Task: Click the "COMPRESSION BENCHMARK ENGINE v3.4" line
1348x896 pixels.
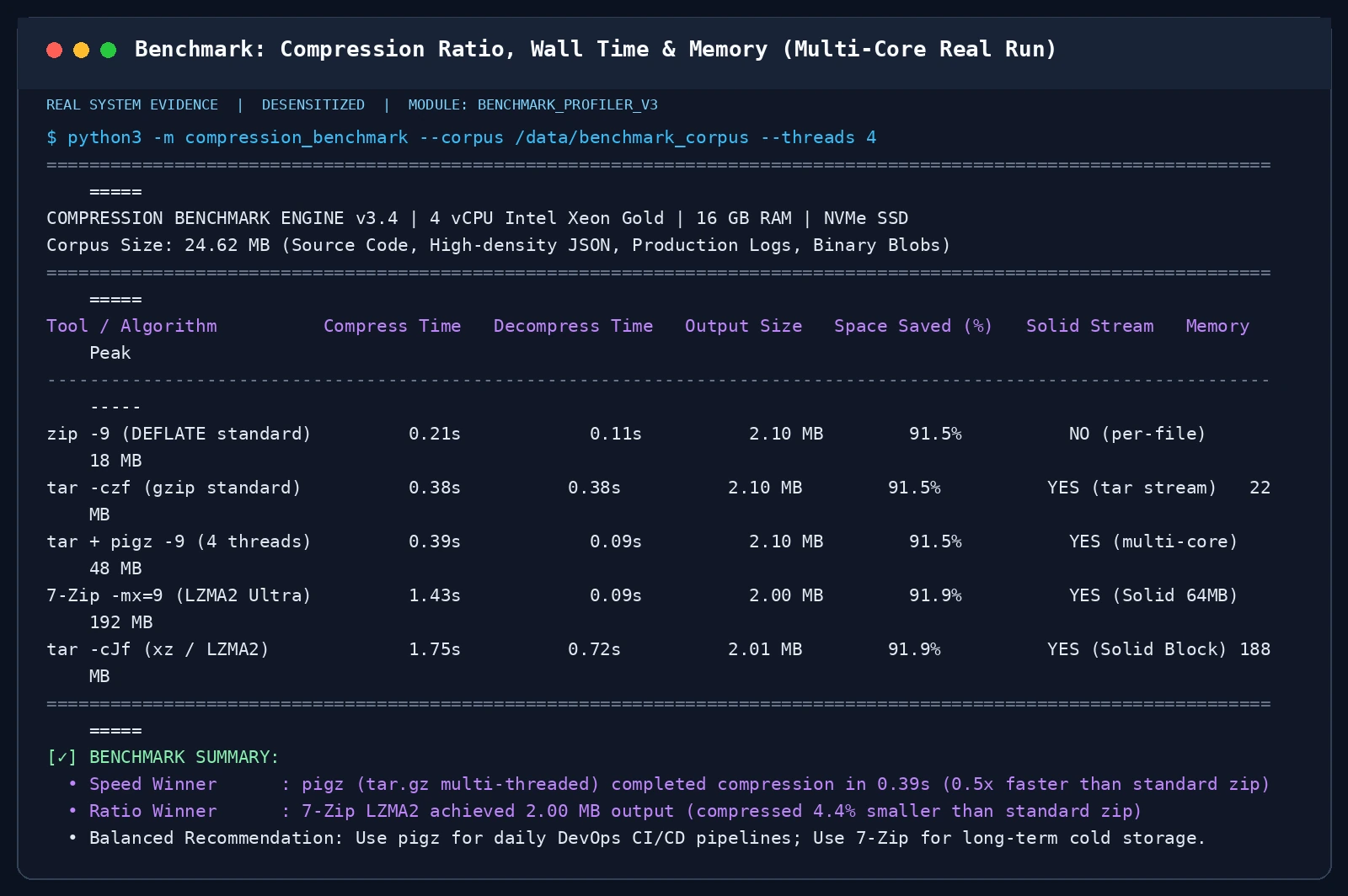Action: 478,218
